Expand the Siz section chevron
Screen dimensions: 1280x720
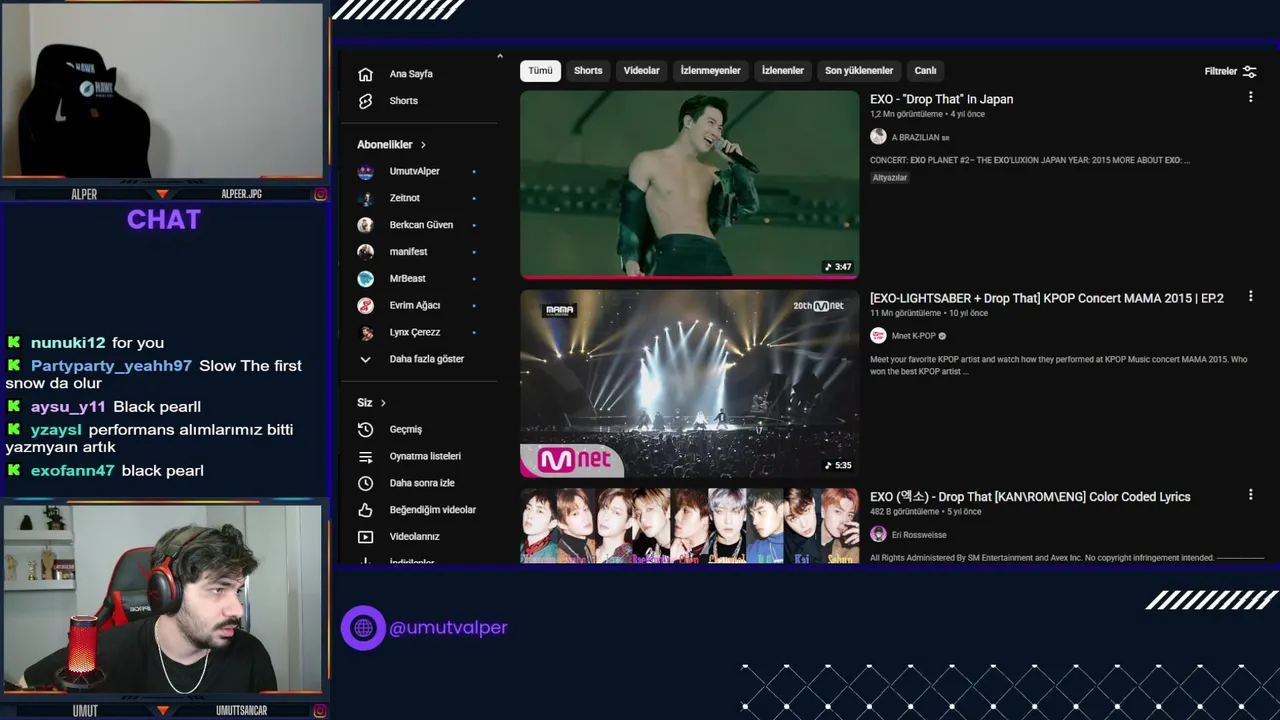[383, 403]
